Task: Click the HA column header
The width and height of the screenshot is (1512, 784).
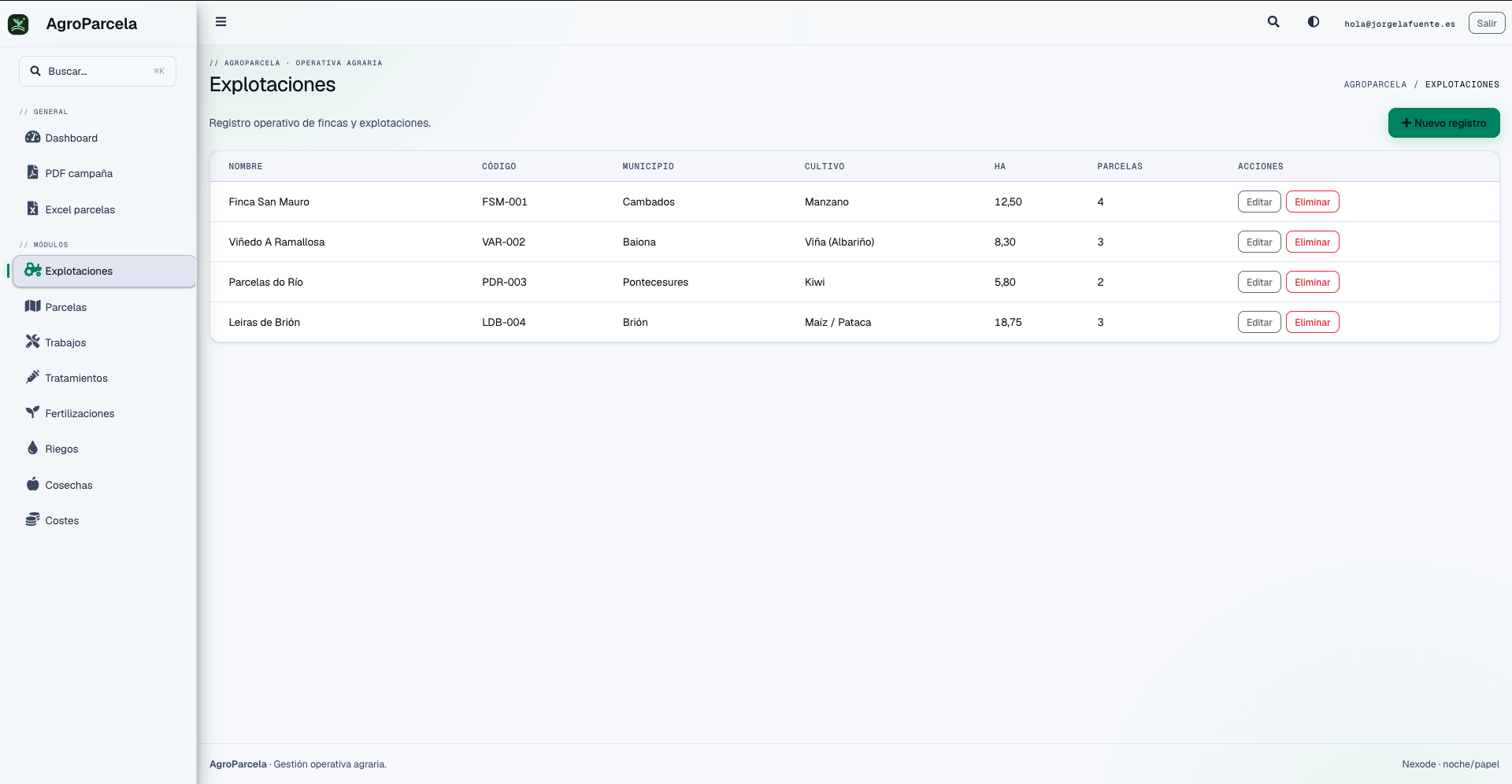Action: tap(1000, 166)
